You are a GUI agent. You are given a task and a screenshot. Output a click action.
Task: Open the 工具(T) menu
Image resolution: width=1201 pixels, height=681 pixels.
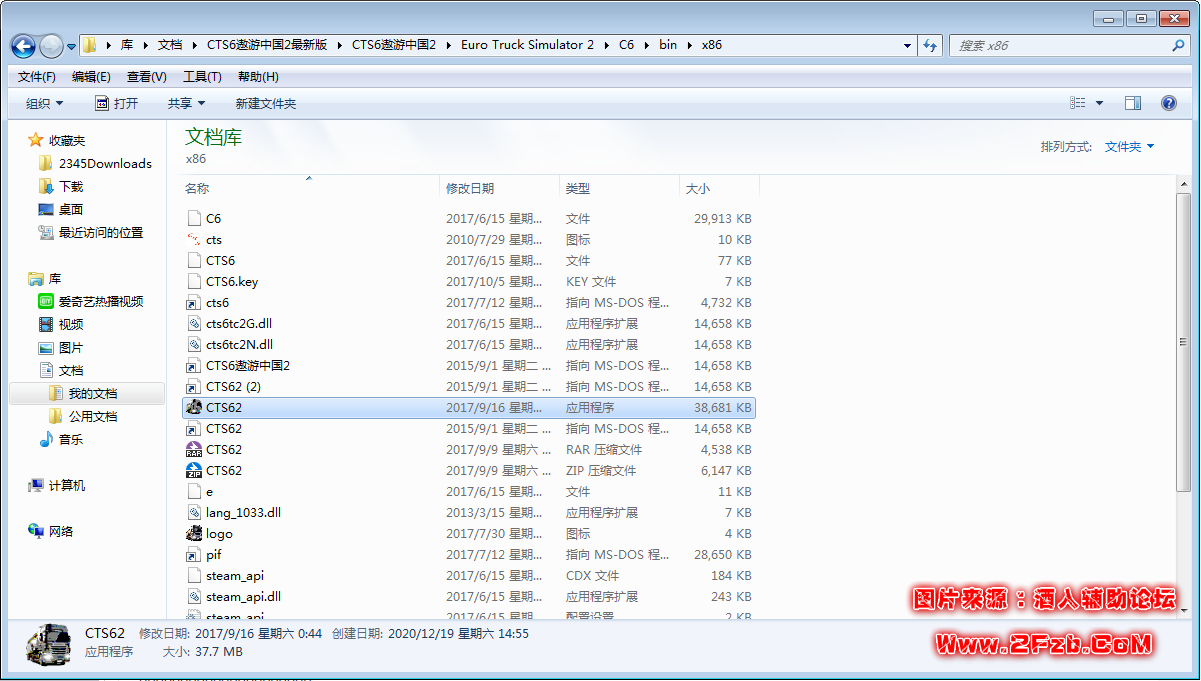coord(202,77)
